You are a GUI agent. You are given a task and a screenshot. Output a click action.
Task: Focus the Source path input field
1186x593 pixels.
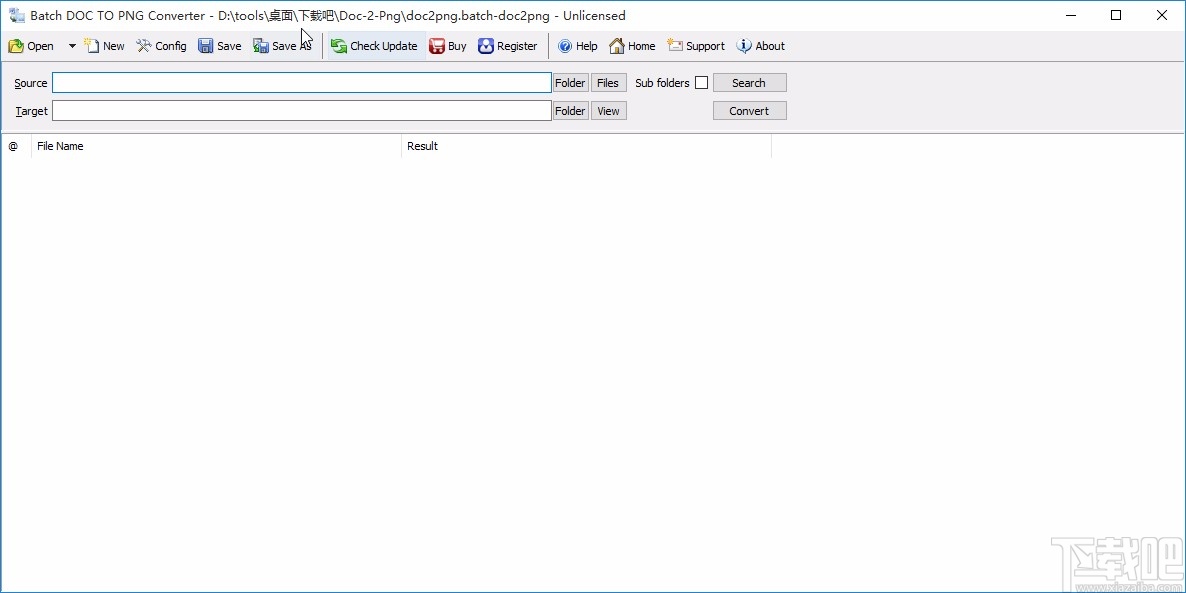click(x=302, y=82)
